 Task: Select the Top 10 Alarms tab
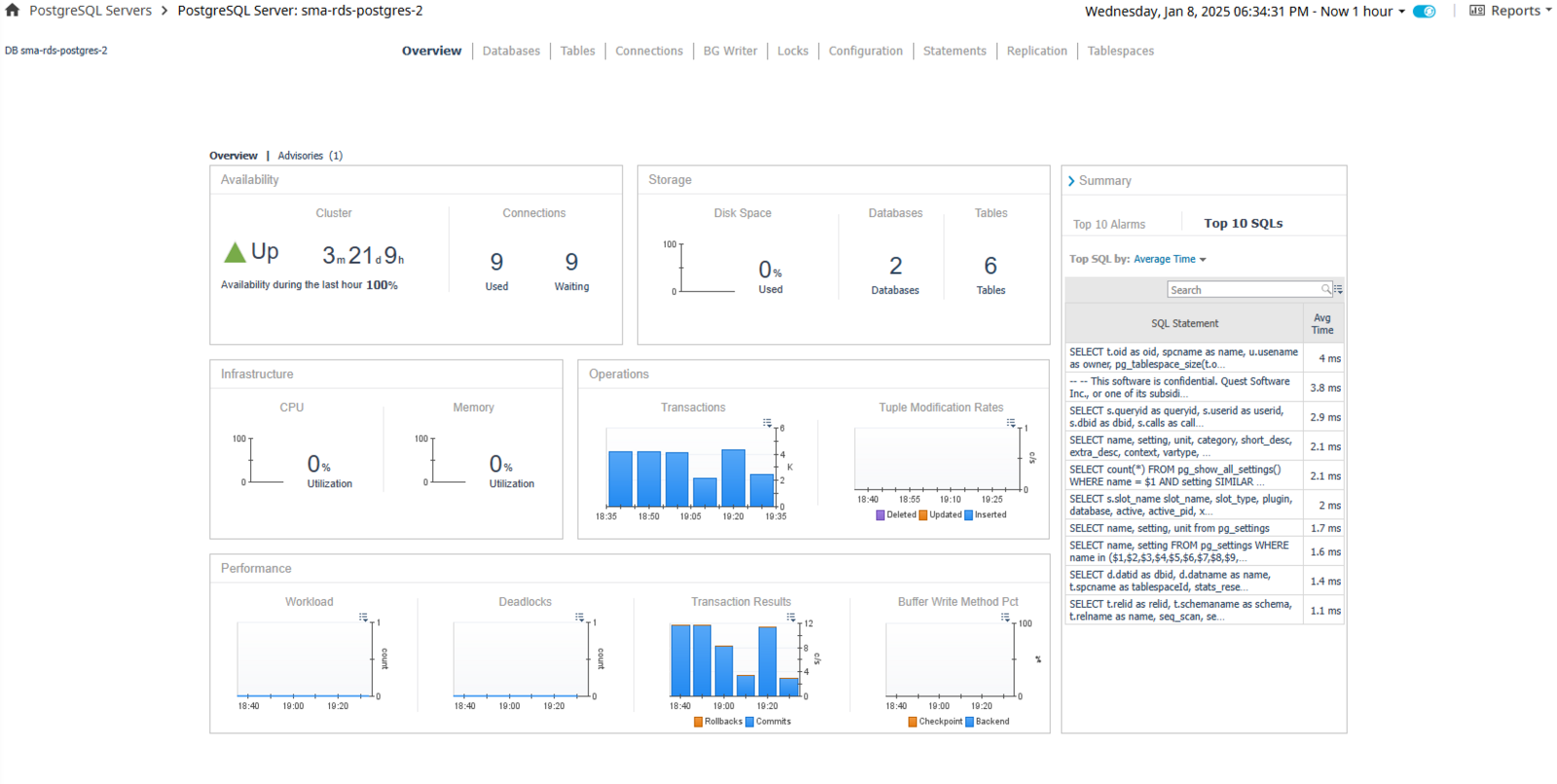click(x=1108, y=225)
